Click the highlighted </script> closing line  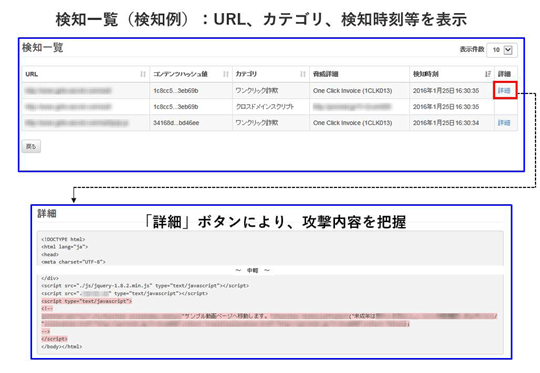pyautogui.click(x=54, y=339)
